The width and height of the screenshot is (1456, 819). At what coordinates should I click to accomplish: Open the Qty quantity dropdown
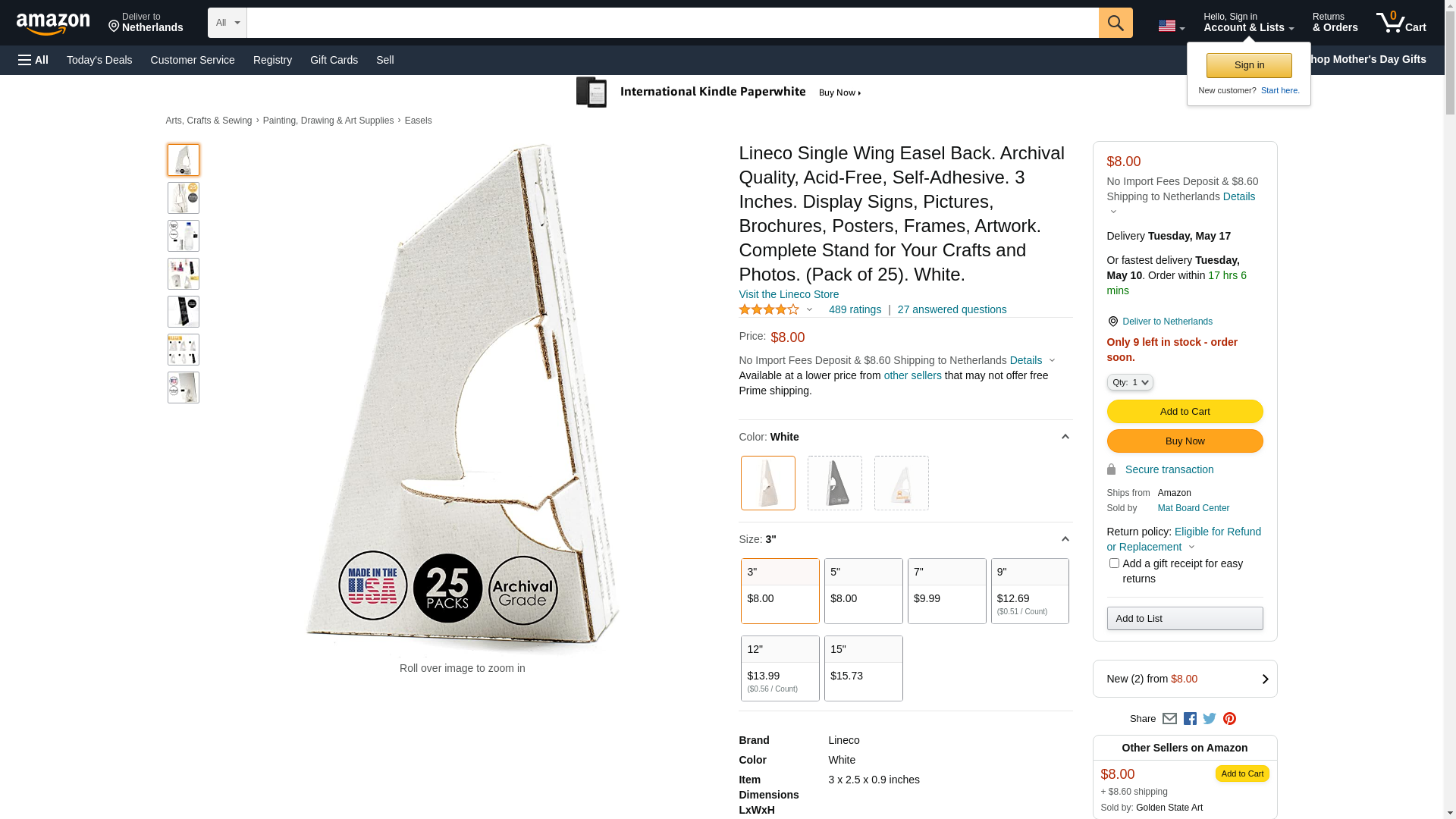[x=1130, y=383]
